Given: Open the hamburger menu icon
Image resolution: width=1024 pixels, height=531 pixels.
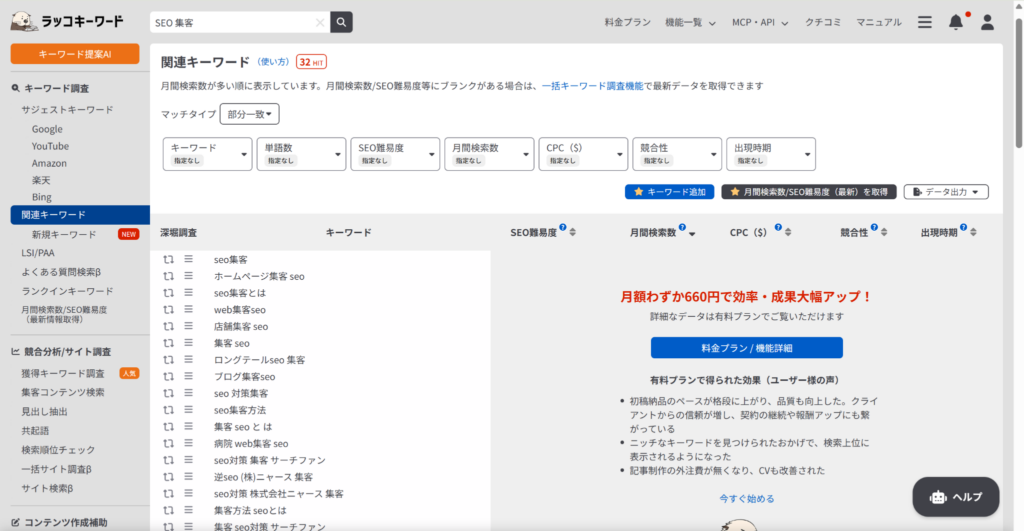Looking at the screenshot, I should coord(925,22).
